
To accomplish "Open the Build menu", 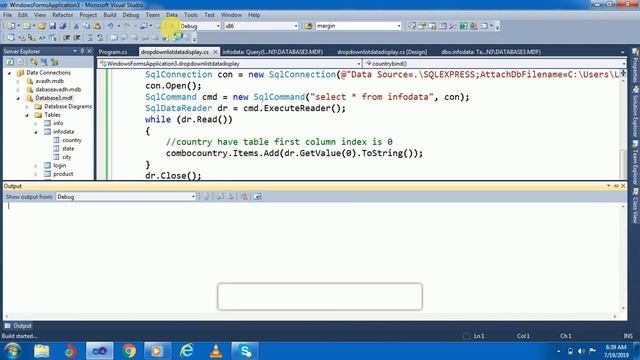I will [x=109, y=15].
